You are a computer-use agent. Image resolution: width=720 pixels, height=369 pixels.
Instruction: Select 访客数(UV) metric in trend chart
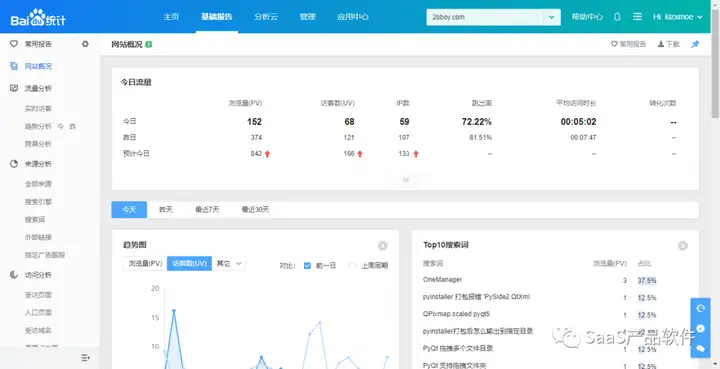point(189,263)
